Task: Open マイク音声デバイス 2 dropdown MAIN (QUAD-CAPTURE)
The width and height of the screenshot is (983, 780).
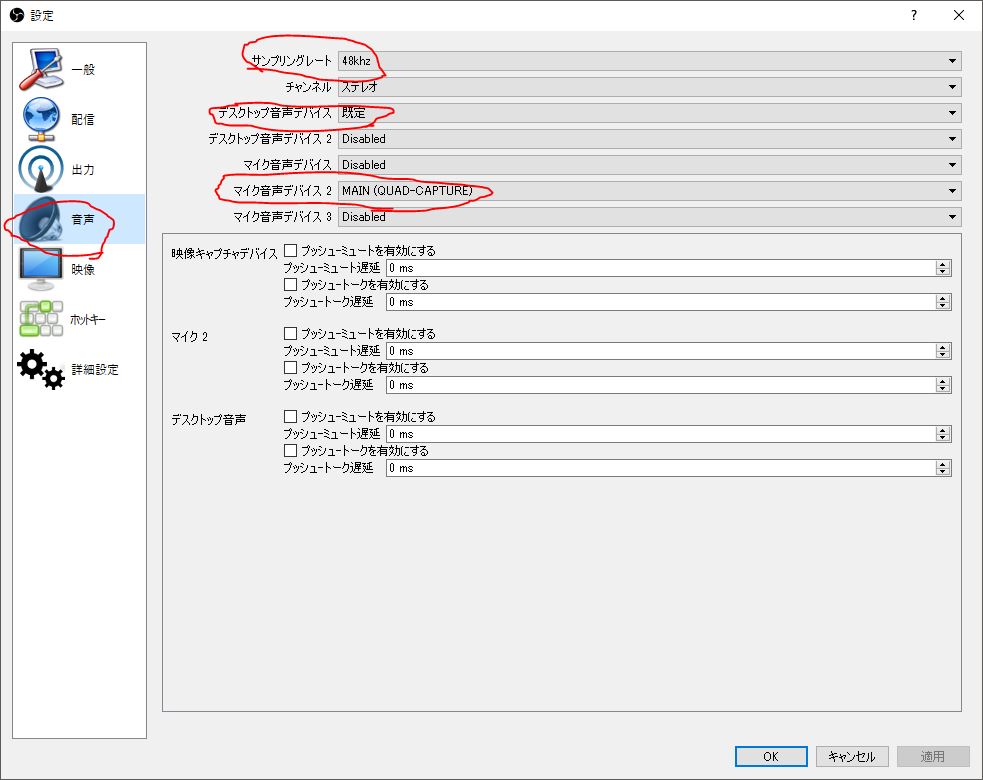Action: pyautogui.click(x=649, y=191)
